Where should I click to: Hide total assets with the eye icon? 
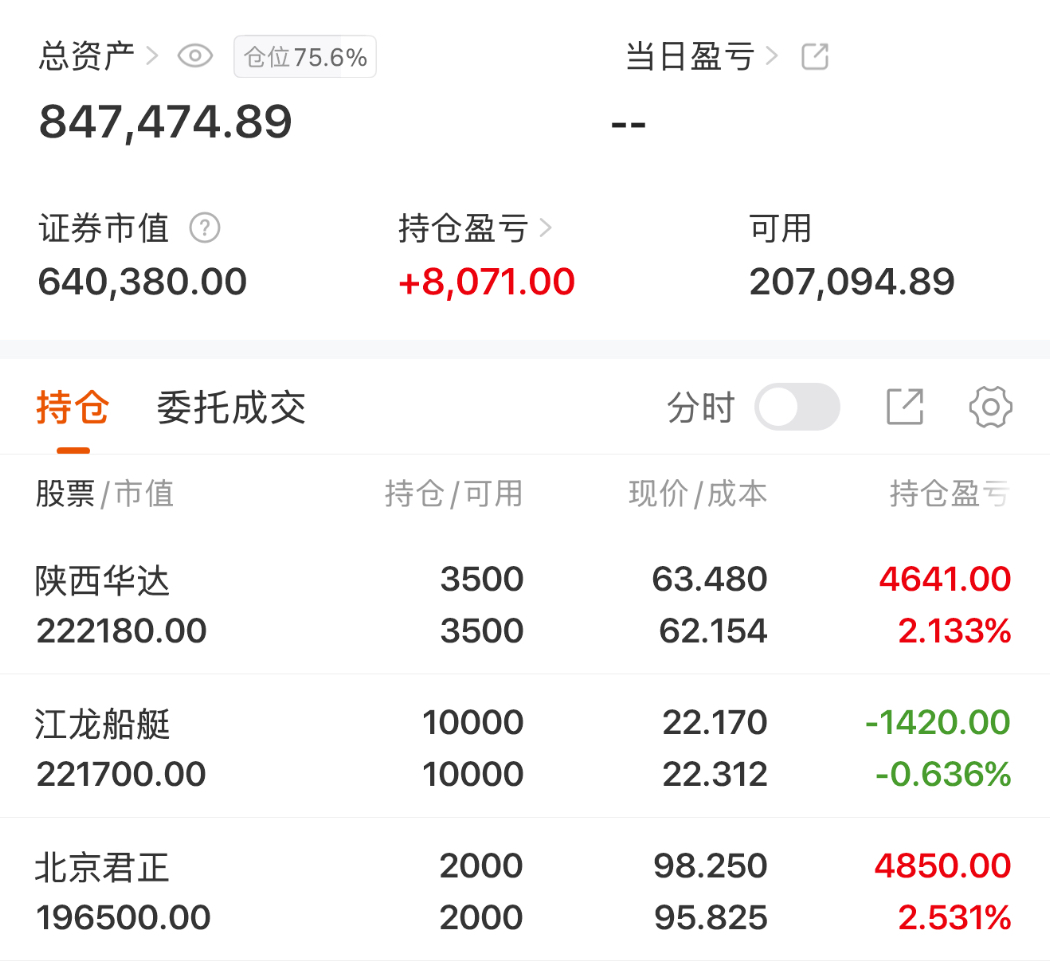pos(195,56)
